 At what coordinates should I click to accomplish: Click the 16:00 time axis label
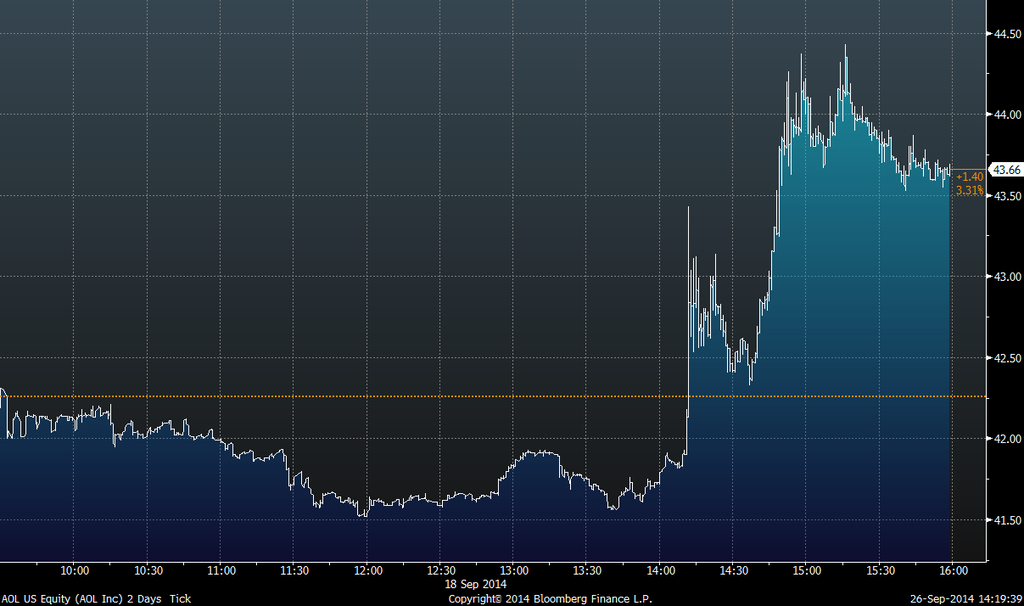[953, 571]
